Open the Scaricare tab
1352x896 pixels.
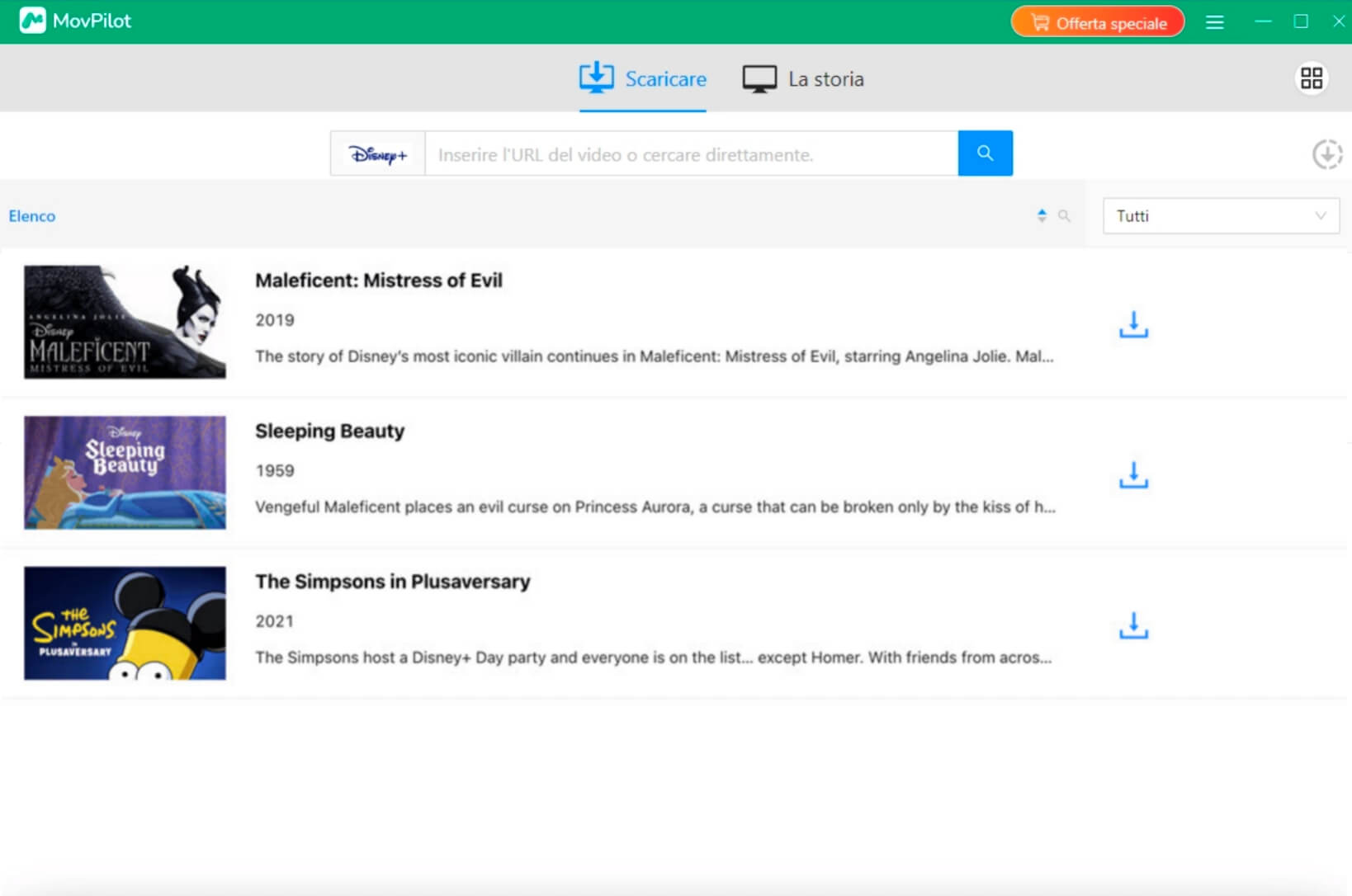(642, 79)
